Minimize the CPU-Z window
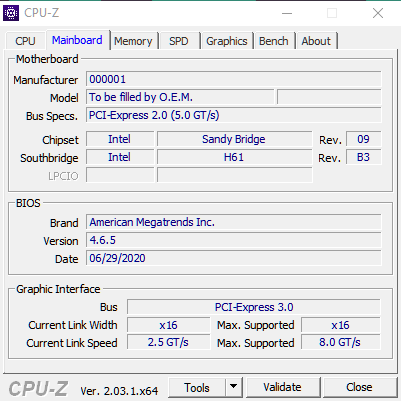 287,13
